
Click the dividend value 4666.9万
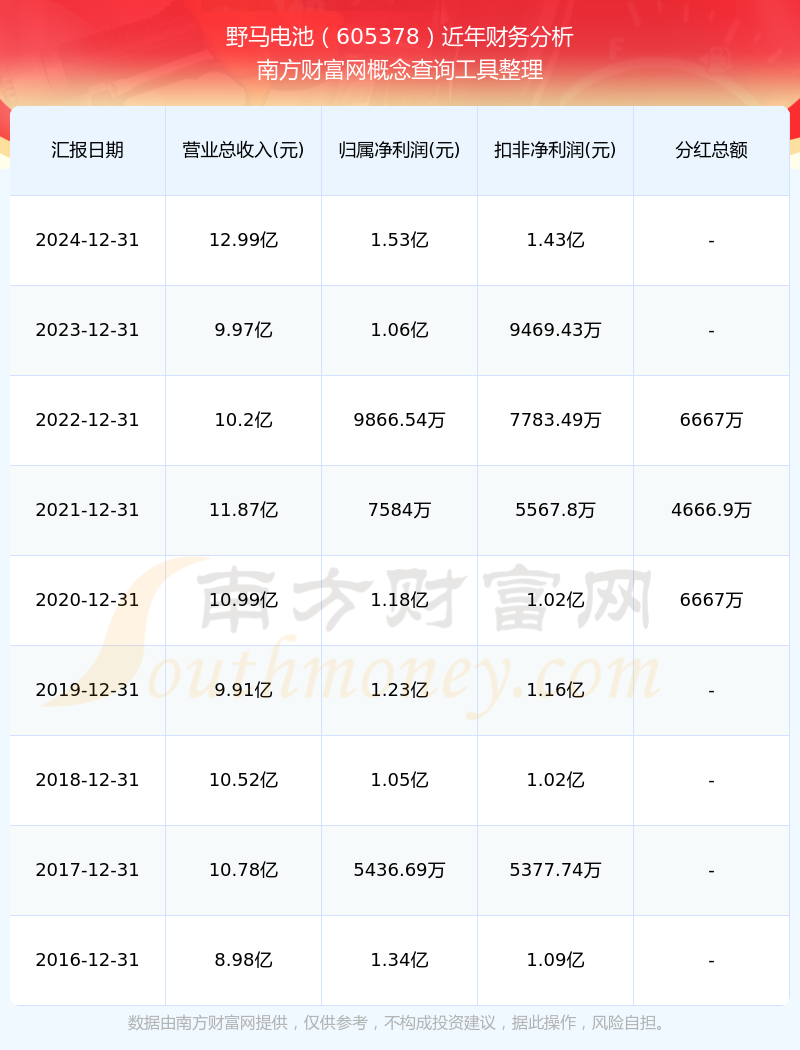[712, 510]
